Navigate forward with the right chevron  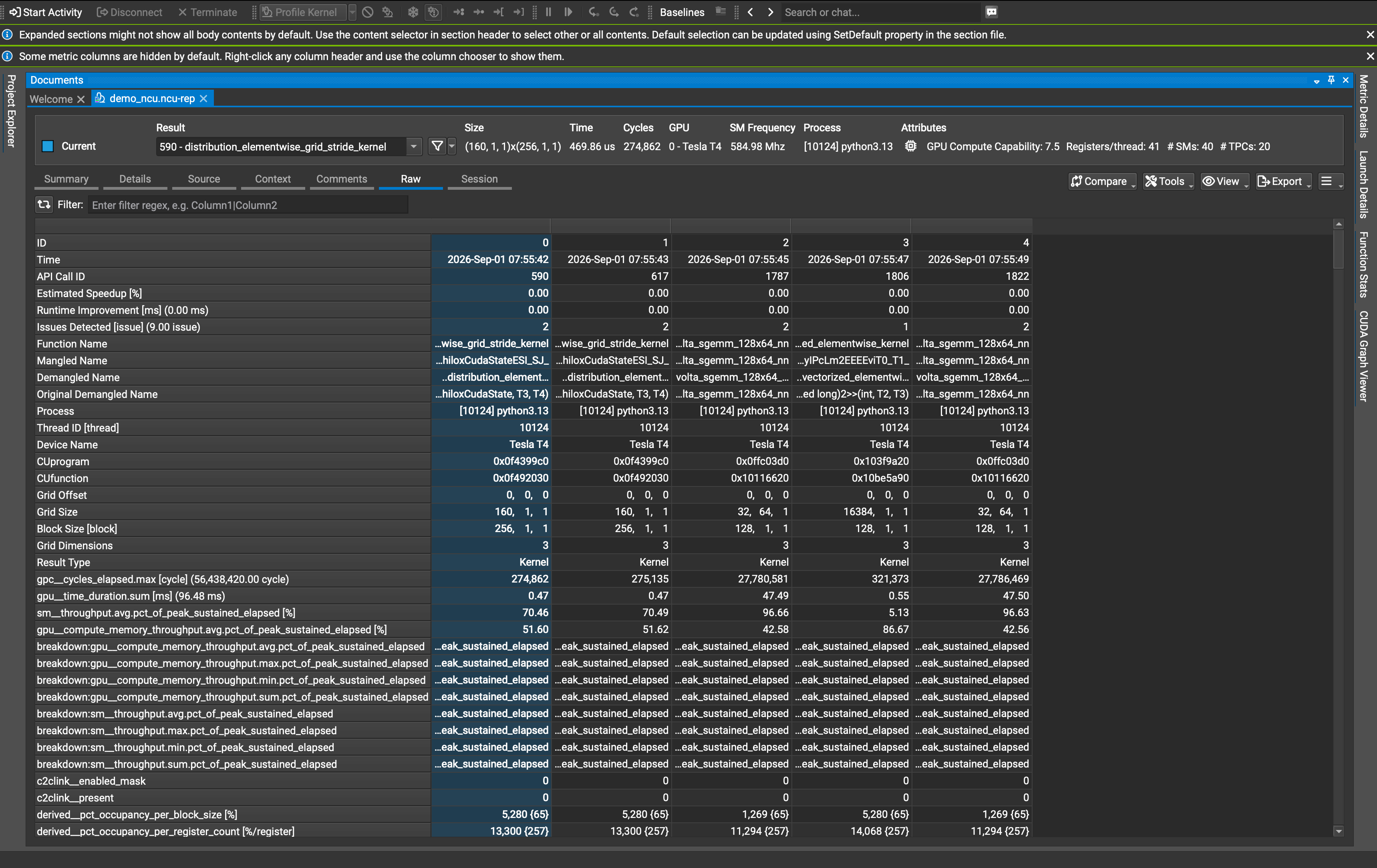click(770, 12)
